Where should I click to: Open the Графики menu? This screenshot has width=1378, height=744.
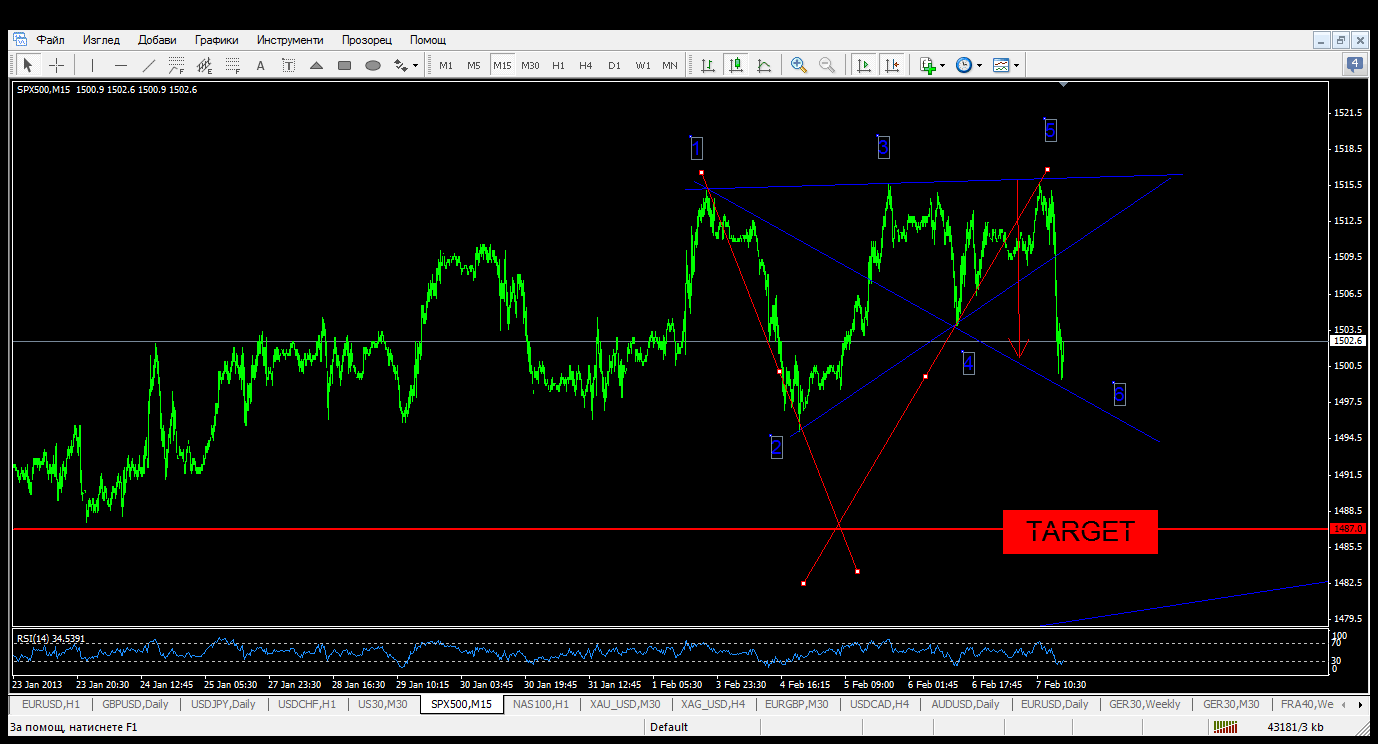click(217, 40)
